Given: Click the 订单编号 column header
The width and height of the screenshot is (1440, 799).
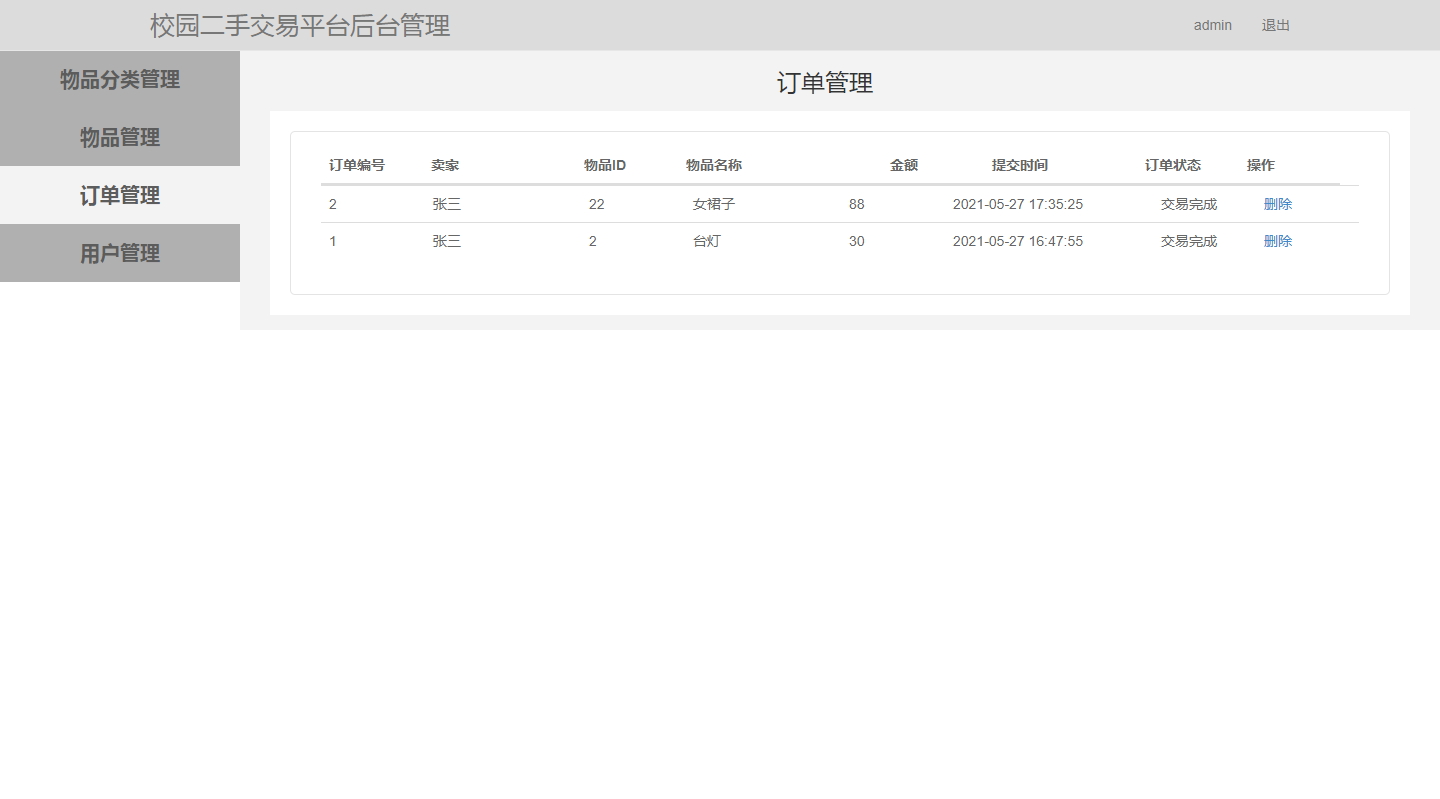Looking at the screenshot, I should [x=357, y=165].
